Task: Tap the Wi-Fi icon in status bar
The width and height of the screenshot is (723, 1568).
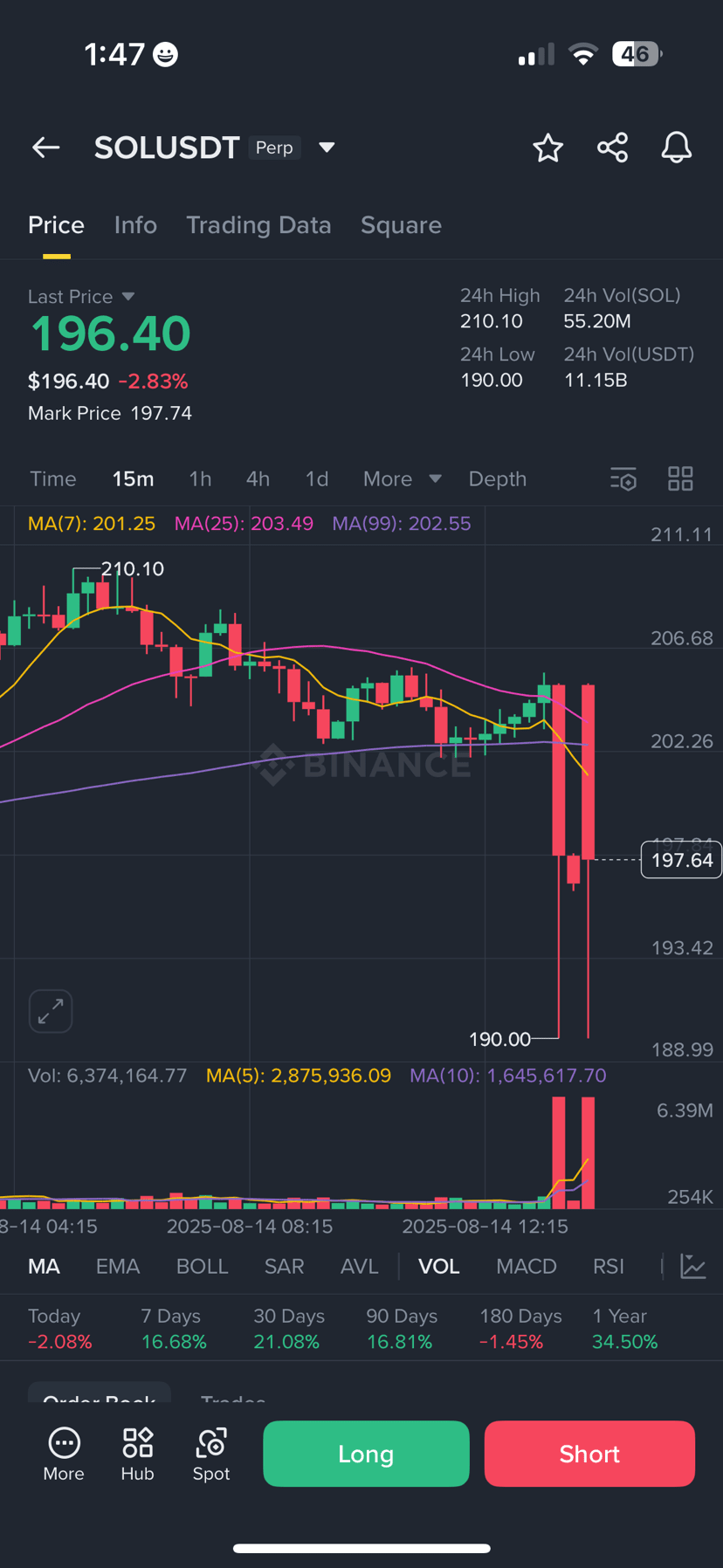Action: [x=582, y=54]
